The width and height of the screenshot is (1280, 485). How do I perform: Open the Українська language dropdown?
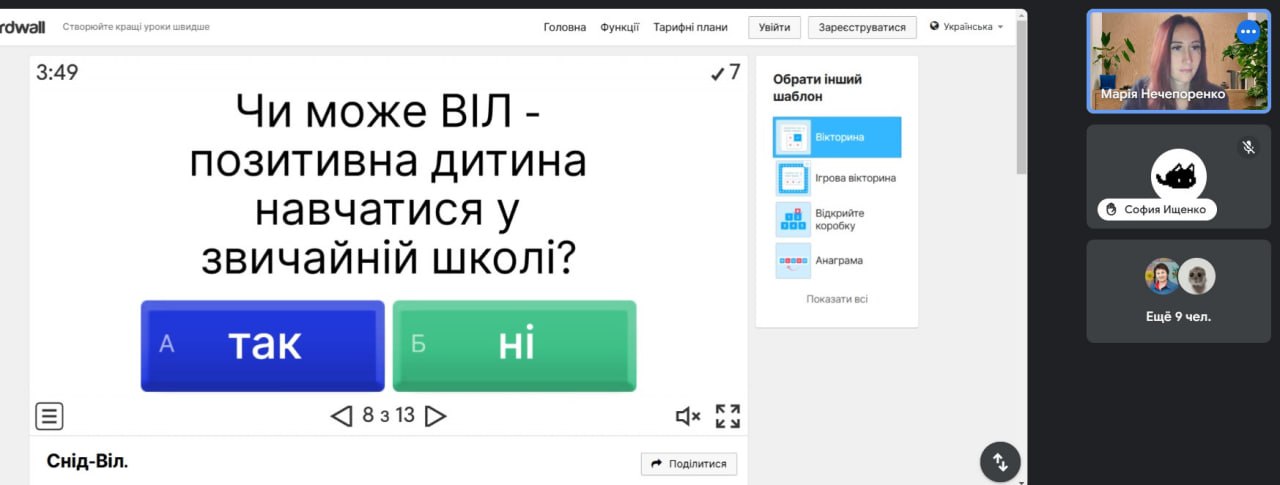point(967,27)
